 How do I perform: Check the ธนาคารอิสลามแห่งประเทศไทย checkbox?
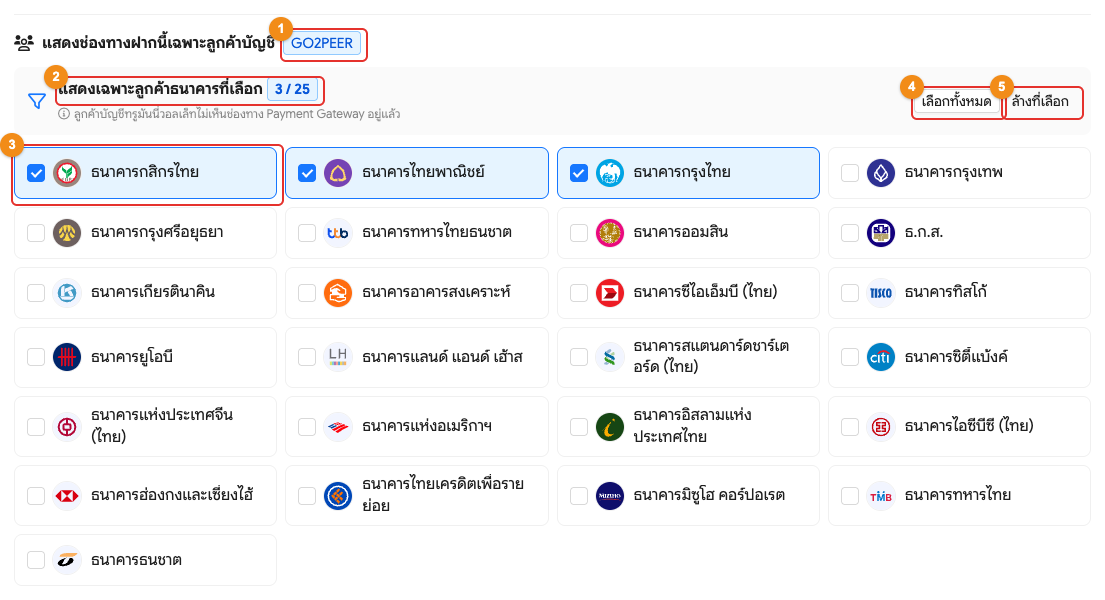tap(579, 427)
